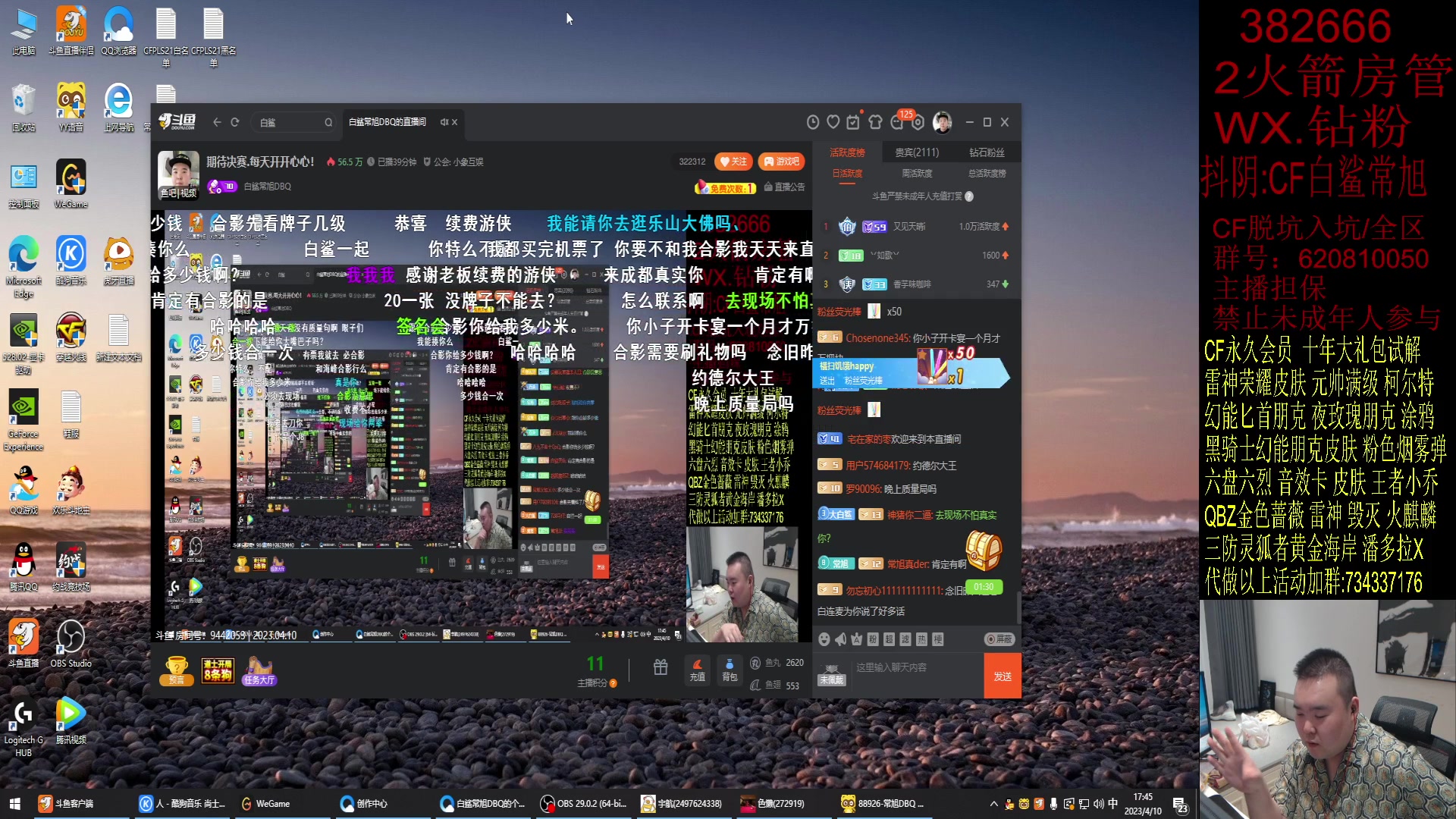
Task: Click the search magnifier in Douyu search box
Action: click(x=328, y=122)
